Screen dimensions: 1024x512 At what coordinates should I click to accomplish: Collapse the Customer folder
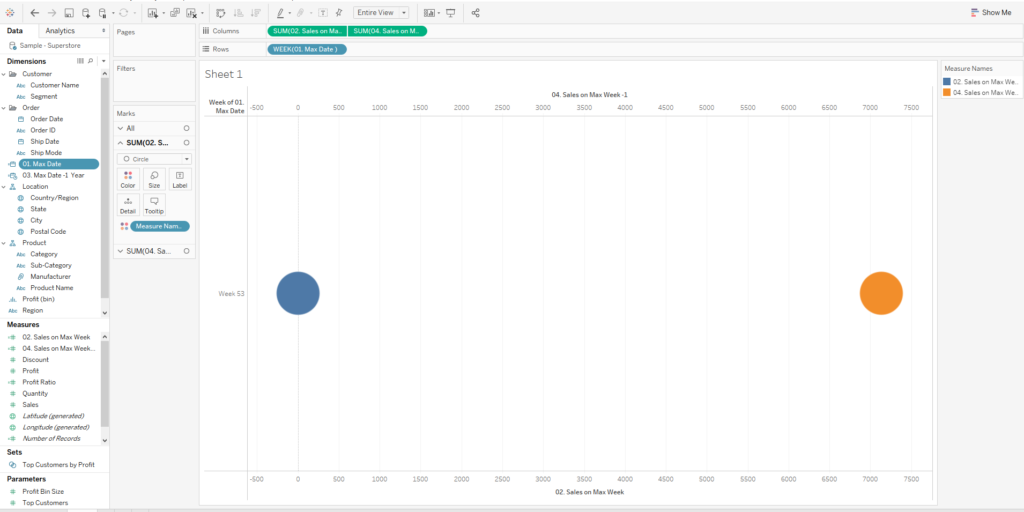point(4,74)
